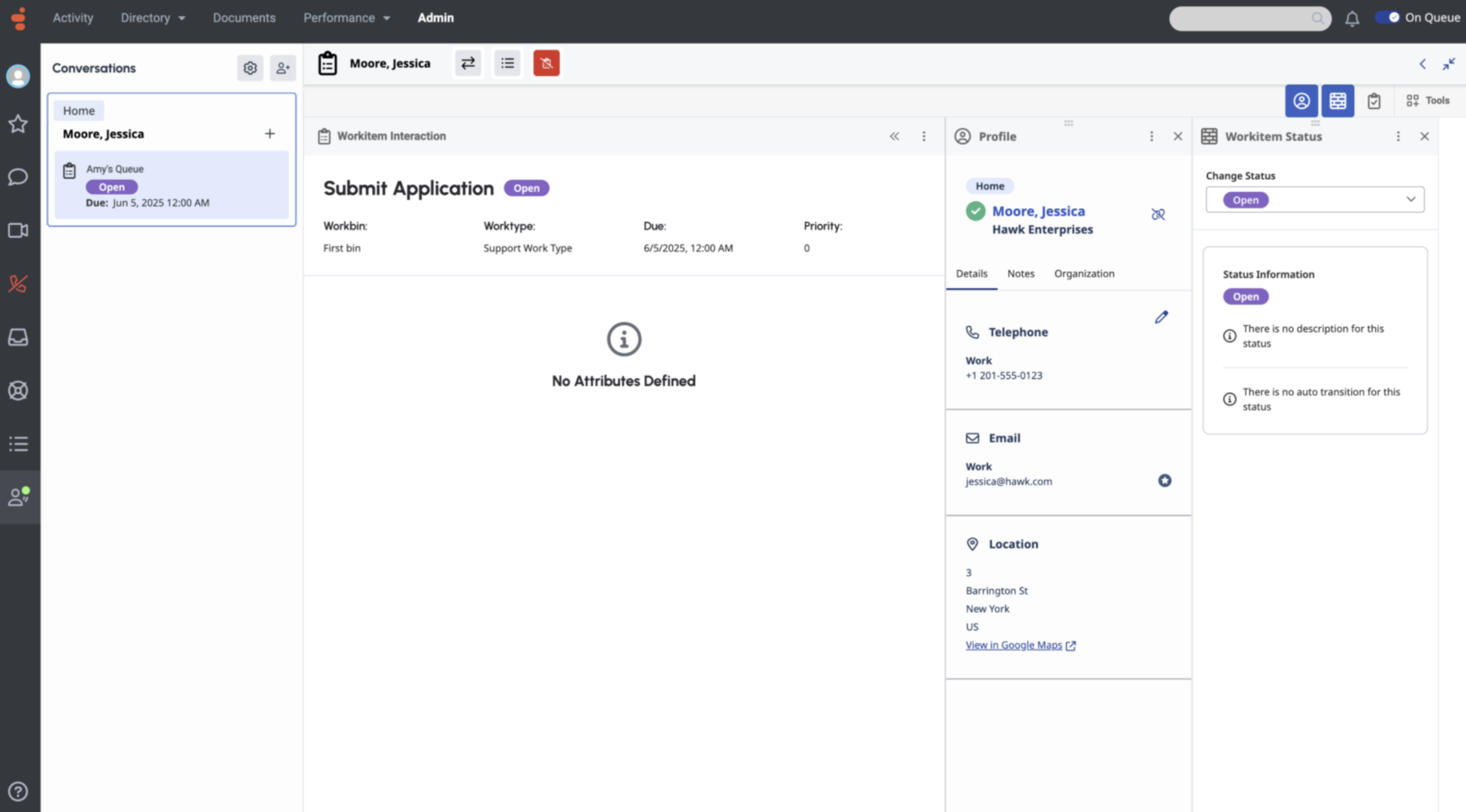The image size is (1466, 812).
Task: Open conversations settings gear icon
Action: click(x=250, y=68)
